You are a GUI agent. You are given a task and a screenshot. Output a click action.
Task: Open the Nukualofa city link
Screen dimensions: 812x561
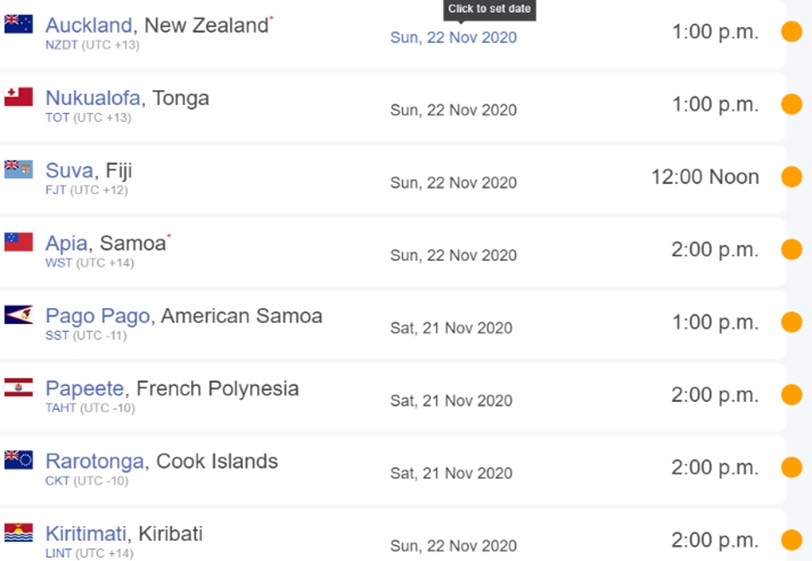coord(93,98)
